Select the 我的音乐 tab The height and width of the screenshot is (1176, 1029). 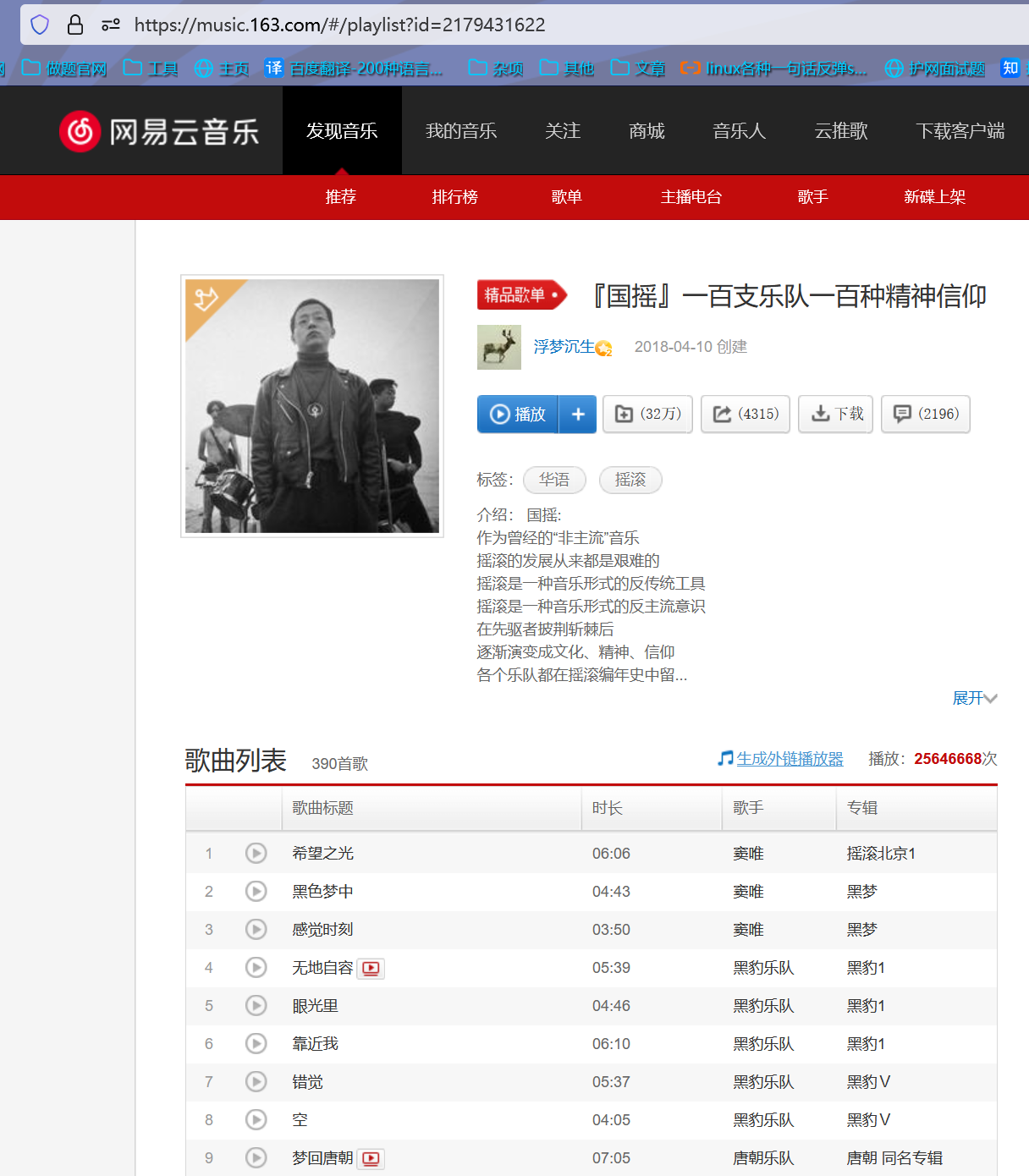tap(461, 131)
